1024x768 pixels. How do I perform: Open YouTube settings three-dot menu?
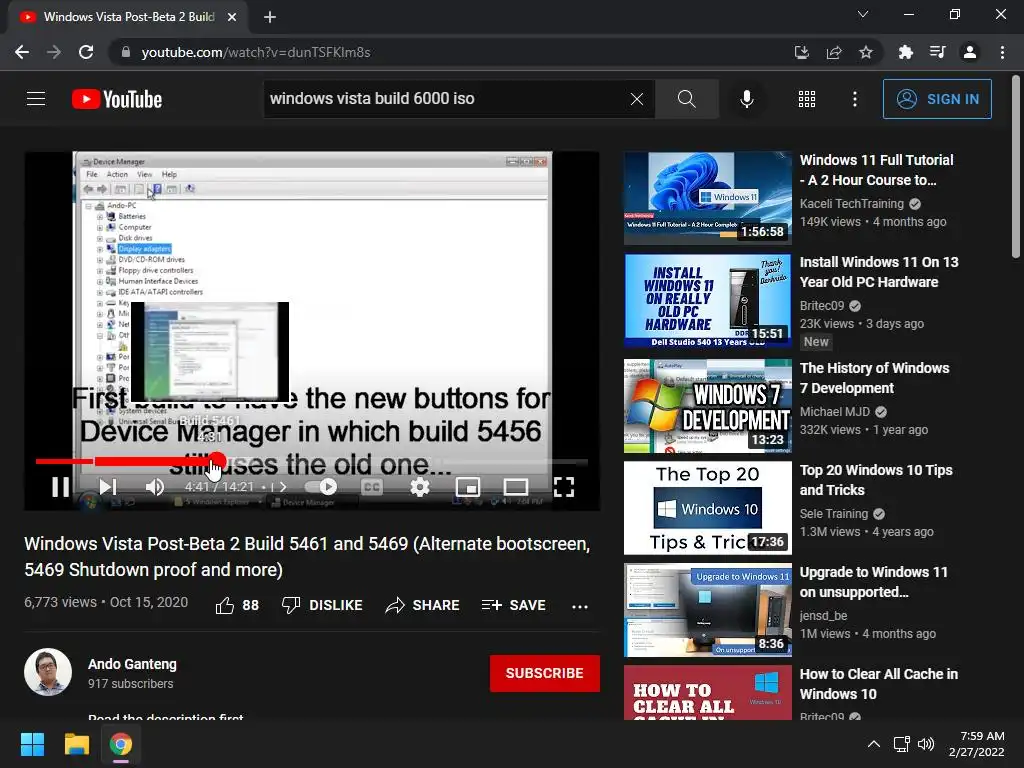click(855, 99)
